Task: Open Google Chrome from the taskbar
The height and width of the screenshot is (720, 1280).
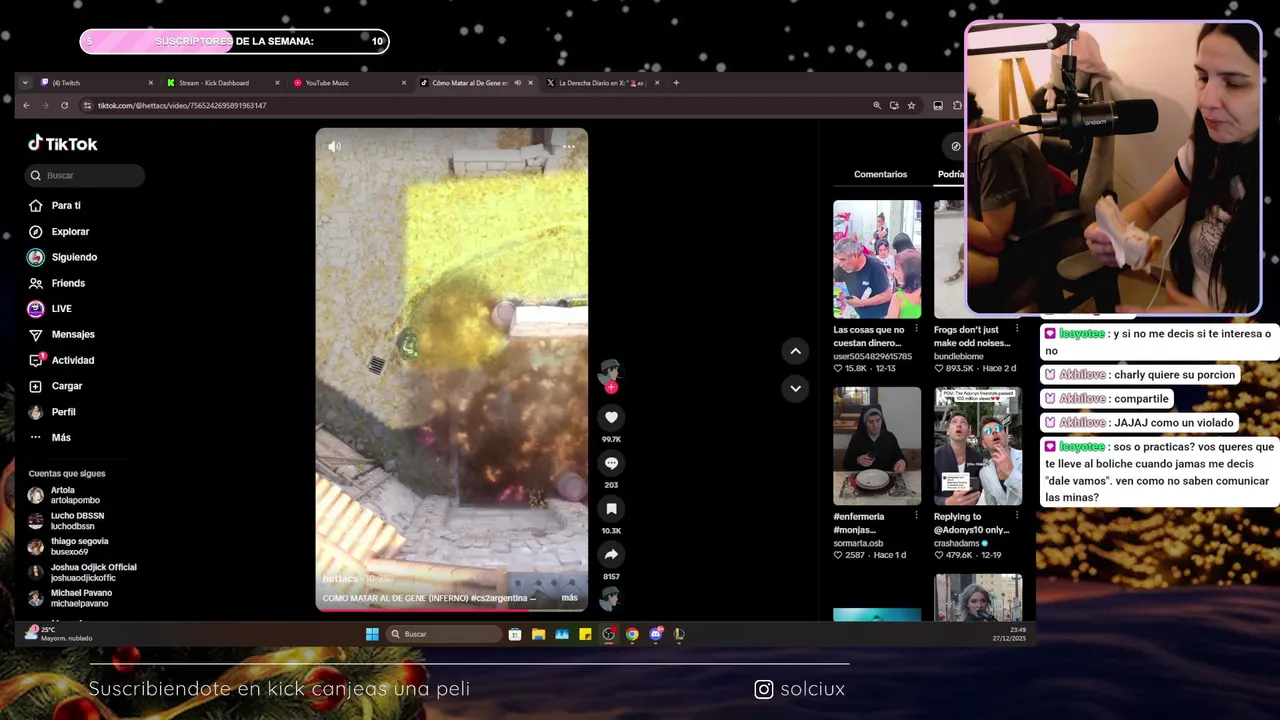Action: (632, 634)
